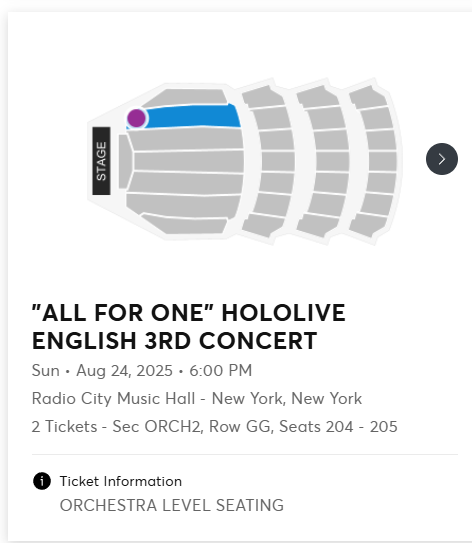Click the Ticket Information heading
472x543 pixels.
pyautogui.click(x=121, y=481)
